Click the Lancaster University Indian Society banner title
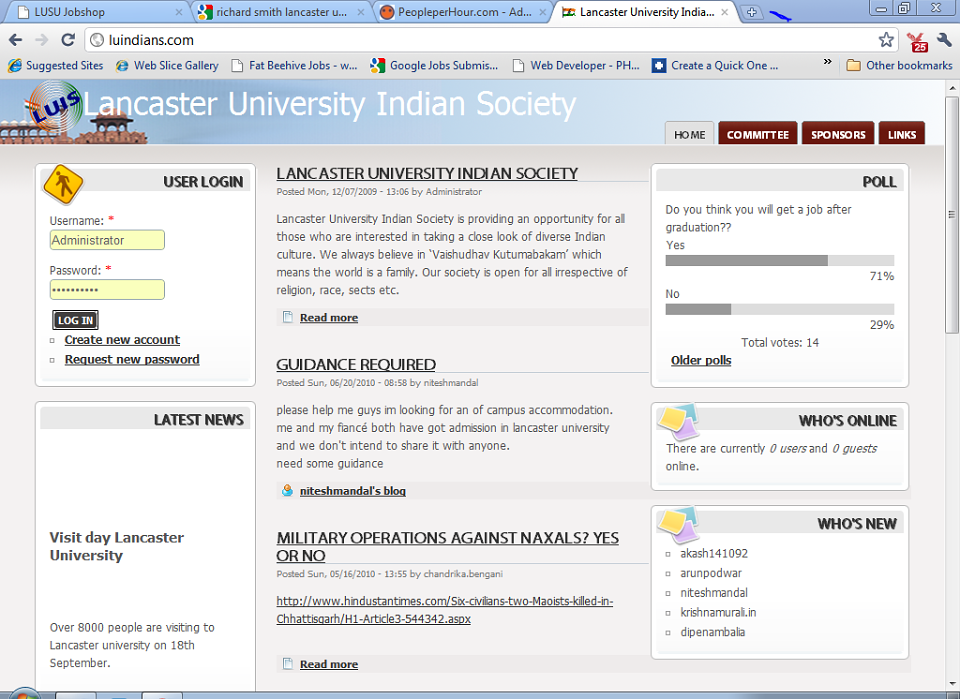 [329, 105]
